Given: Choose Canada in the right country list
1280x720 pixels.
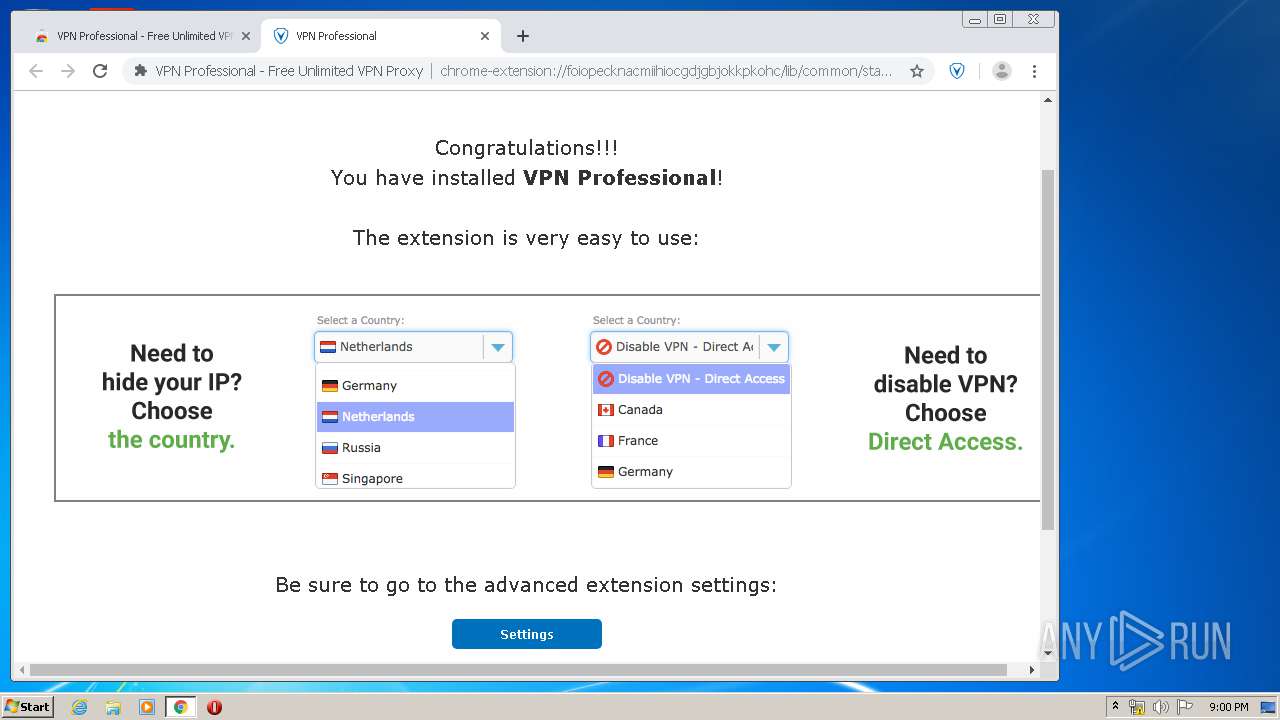Looking at the screenshot, I should pos(691,410).
